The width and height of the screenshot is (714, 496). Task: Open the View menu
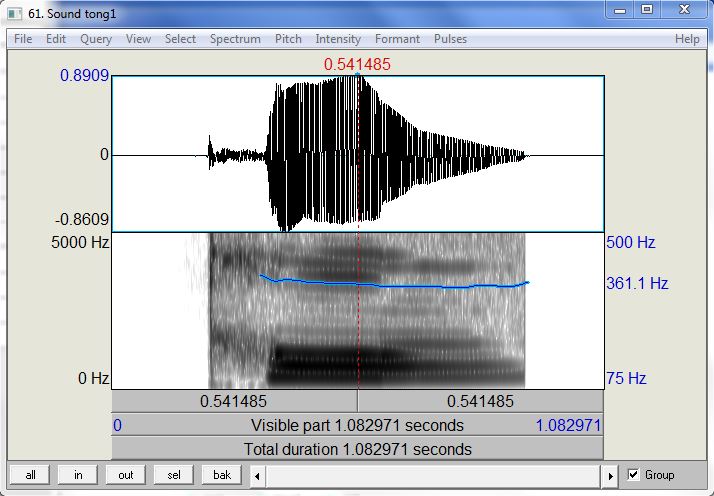(x=138, y=39)
